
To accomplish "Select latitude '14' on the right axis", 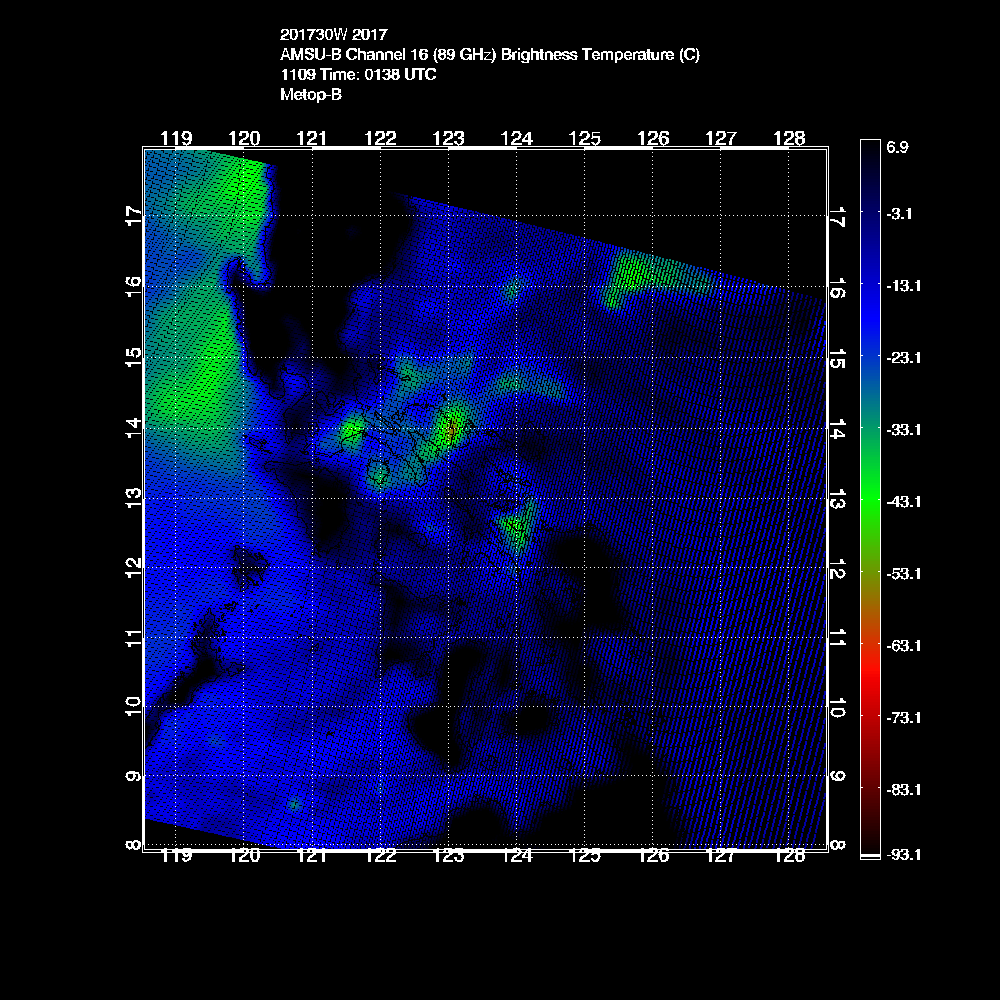I will [x=838, y=429].
